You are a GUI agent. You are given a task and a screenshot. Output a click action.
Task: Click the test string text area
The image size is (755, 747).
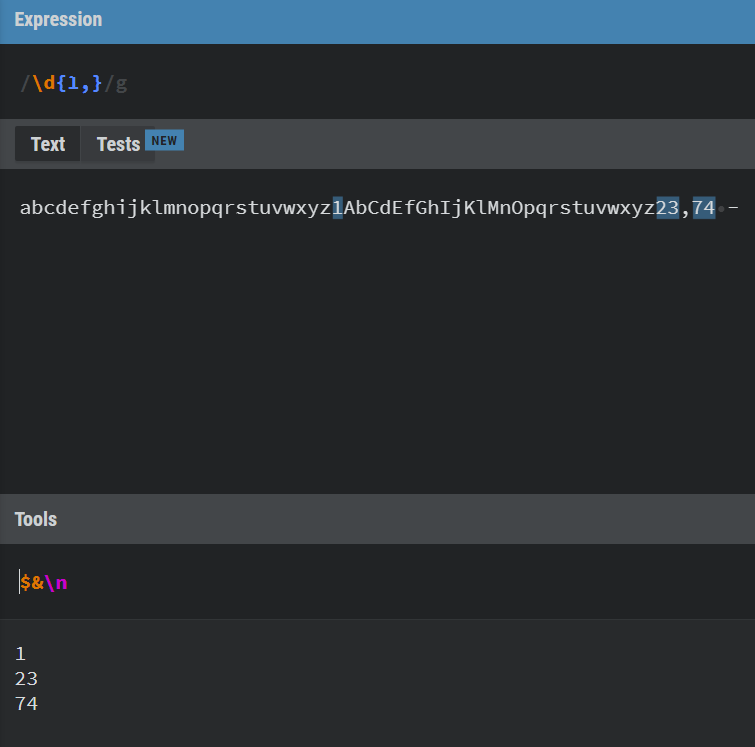[378, 331]
